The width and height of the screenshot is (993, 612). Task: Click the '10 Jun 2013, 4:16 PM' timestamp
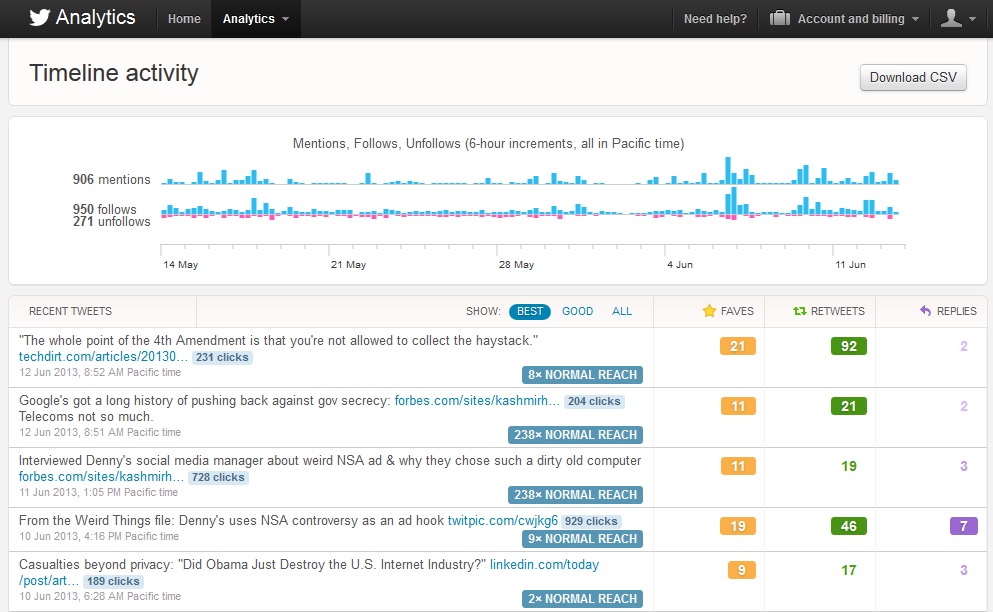pyautogui.click(x=99, y=536)
